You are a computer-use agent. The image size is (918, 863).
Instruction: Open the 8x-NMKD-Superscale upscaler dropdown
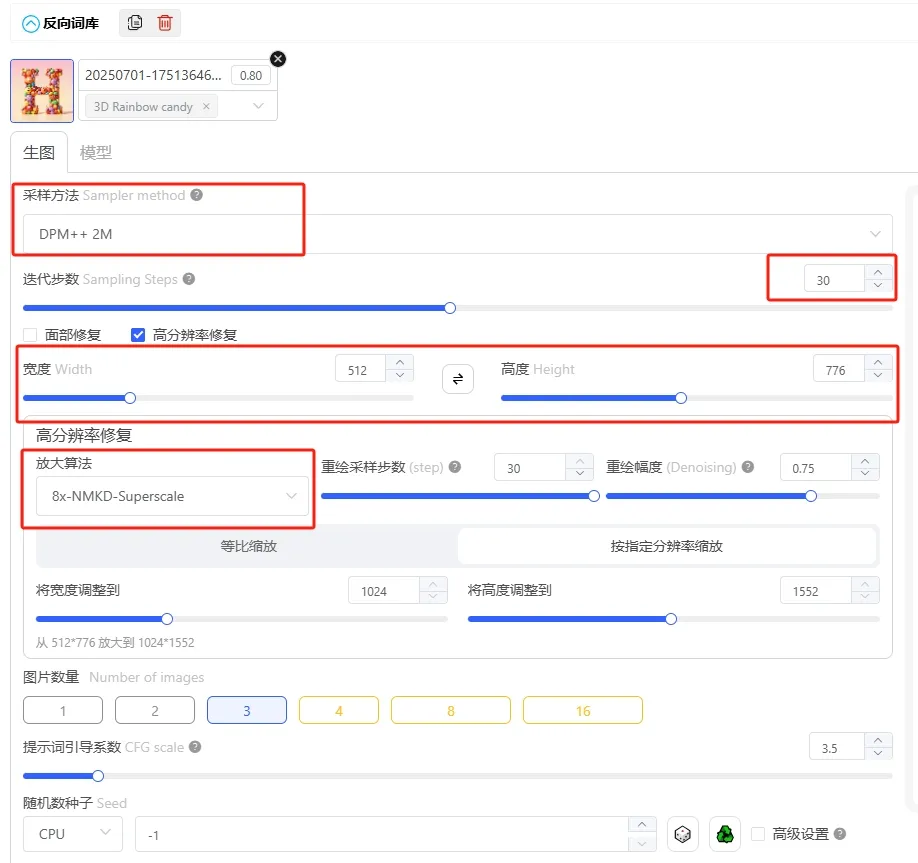click(172, 496)
